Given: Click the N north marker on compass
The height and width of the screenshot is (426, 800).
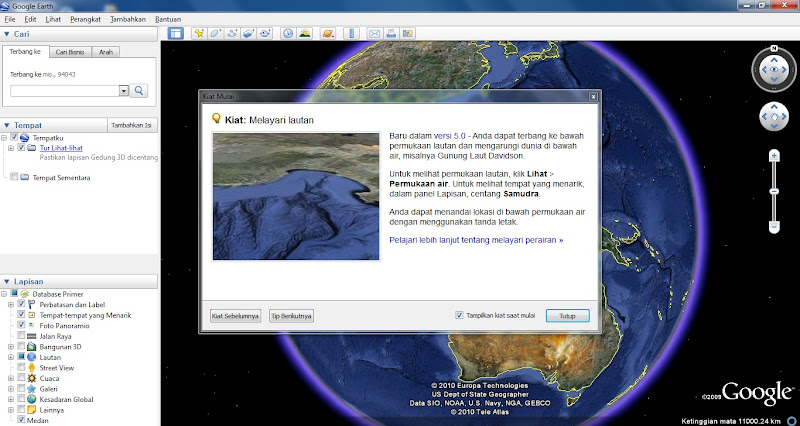Looking at the screenshot, I should (774, 48).
